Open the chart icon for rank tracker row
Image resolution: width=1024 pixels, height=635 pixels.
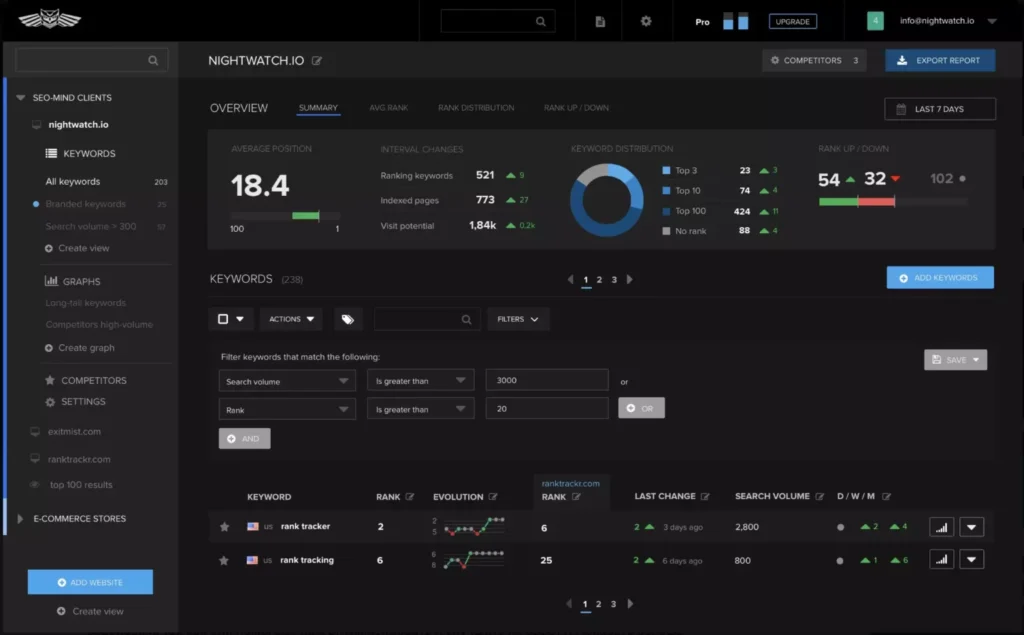942,527
